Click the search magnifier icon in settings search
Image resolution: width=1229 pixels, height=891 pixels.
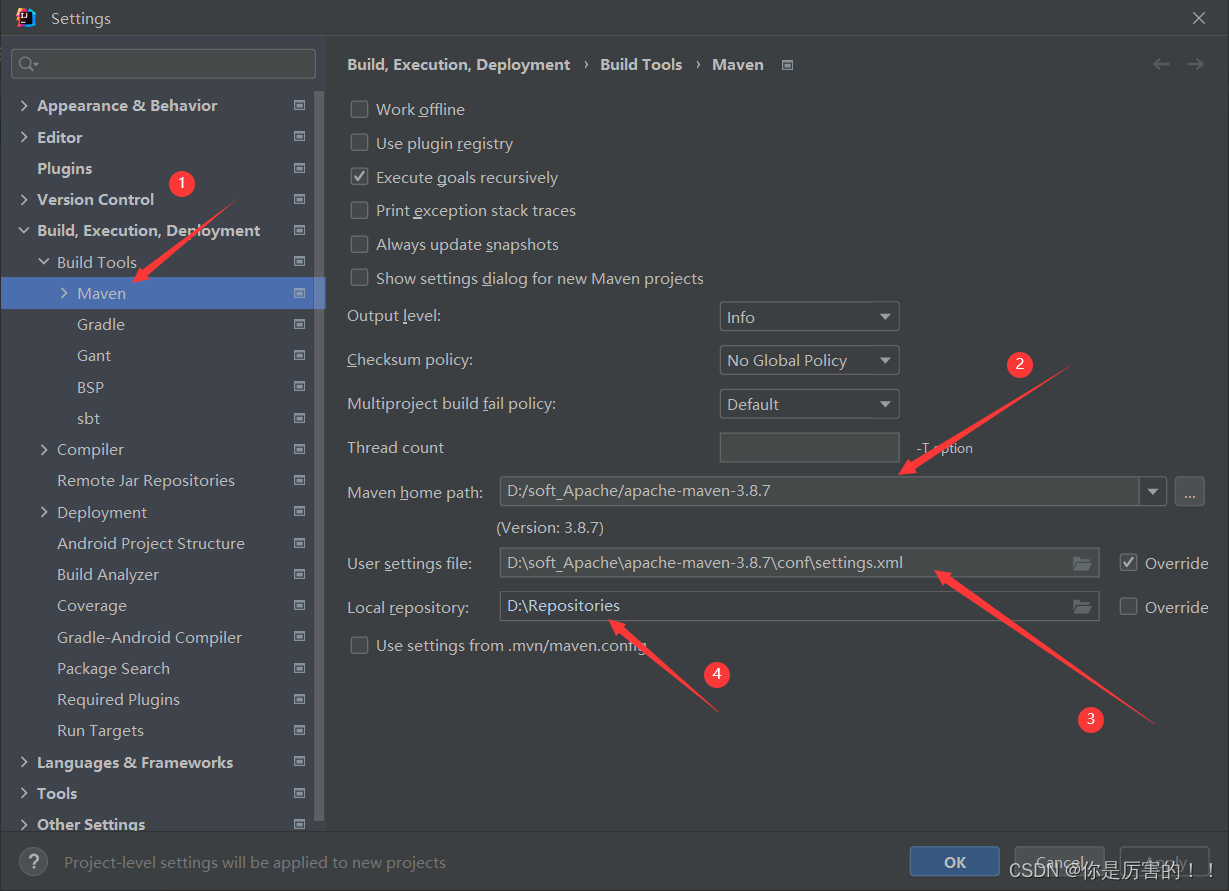pyautogui.click(x=27, y=64)
